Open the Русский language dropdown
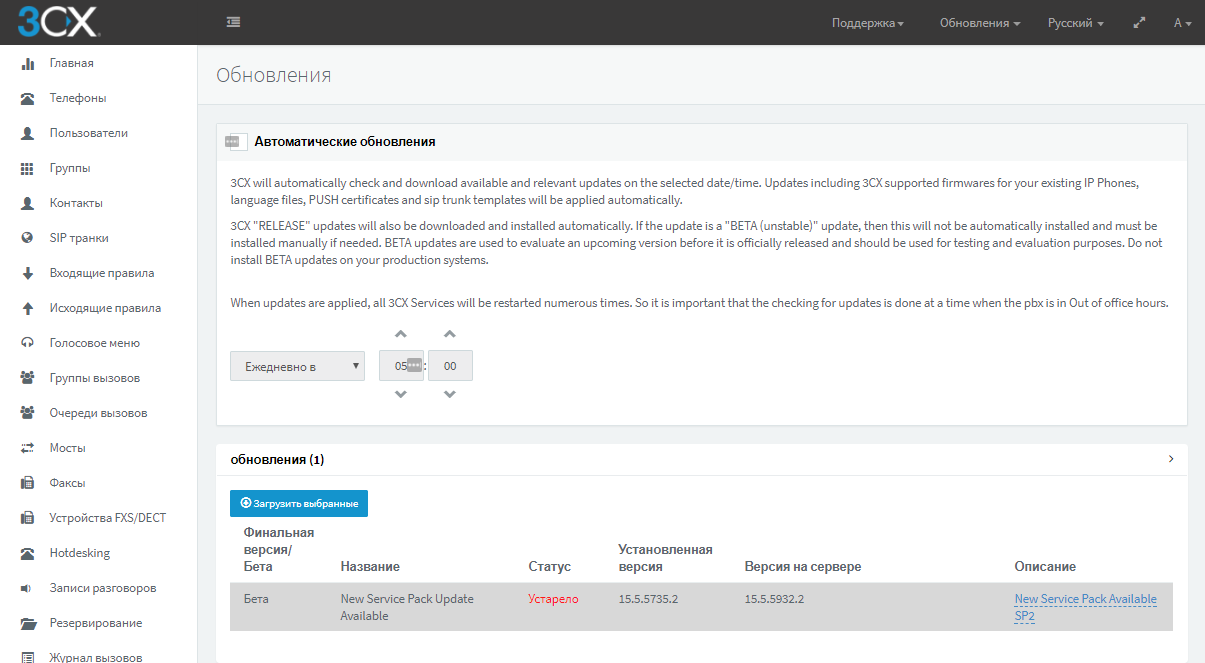Image resolution: width=1205 pixels, height=663 pixels. pyautogui.click(x=1076, y=23)
